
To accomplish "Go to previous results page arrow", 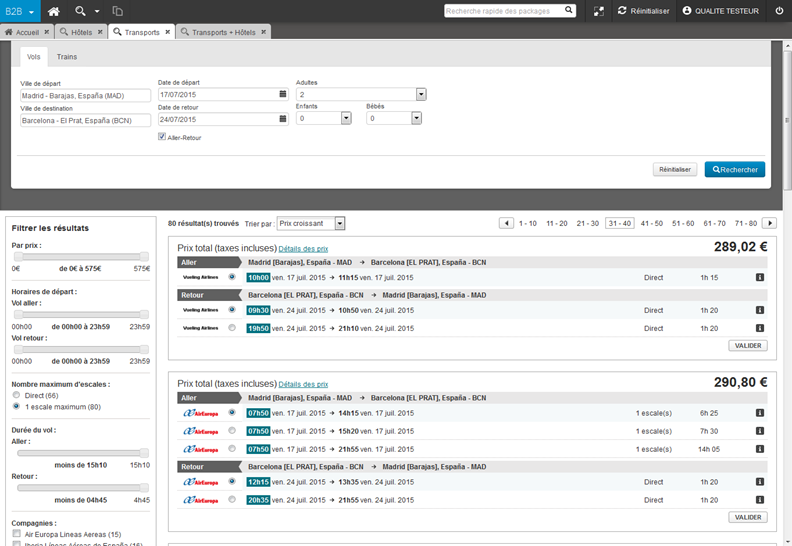I will [x=507, y=223].
